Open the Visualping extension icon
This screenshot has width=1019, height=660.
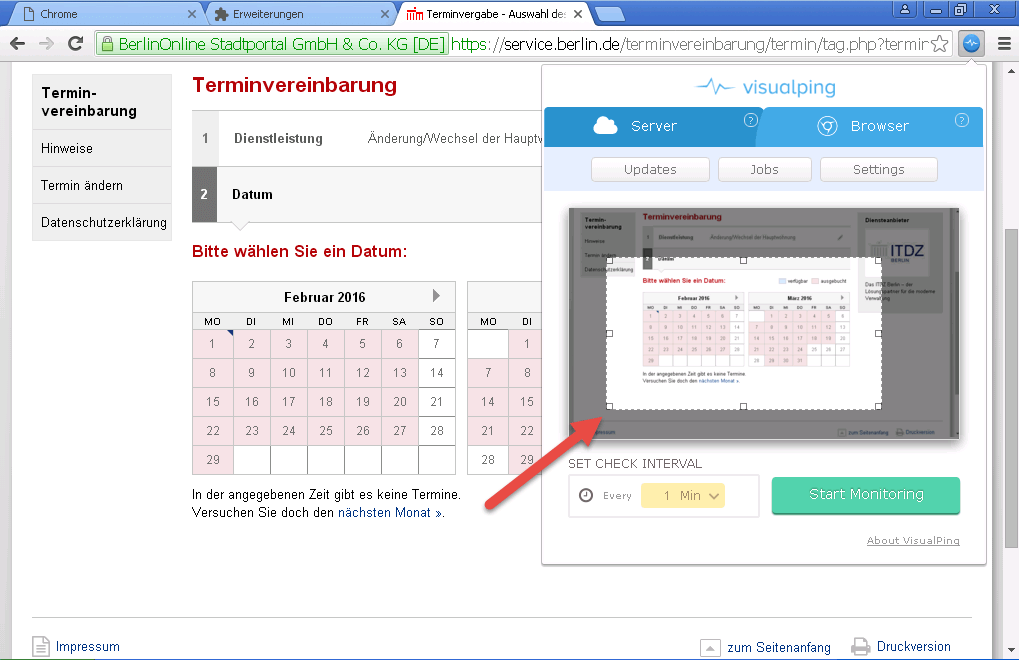[971, 44]
